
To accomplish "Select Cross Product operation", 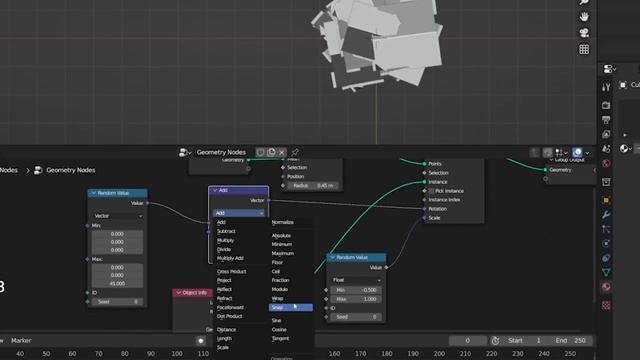I will (x=231, y=271).
